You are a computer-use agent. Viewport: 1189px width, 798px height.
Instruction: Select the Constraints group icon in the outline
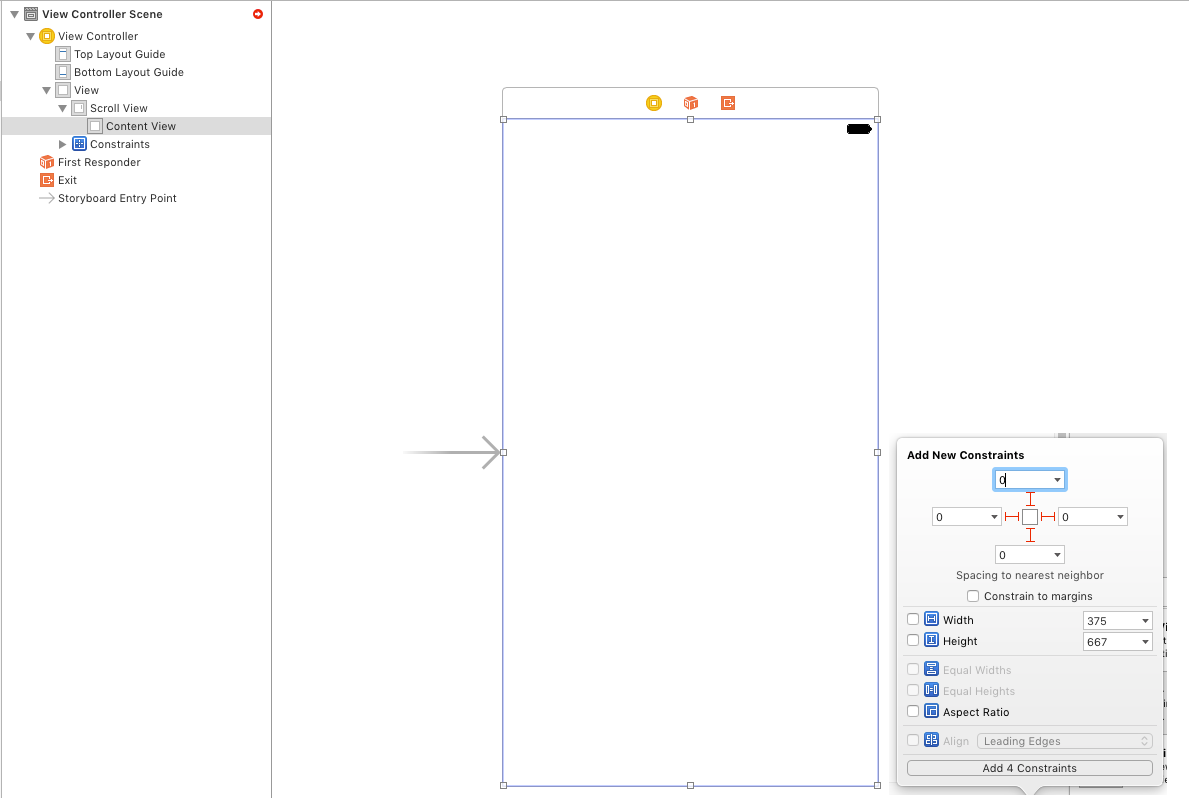(78, 143)
